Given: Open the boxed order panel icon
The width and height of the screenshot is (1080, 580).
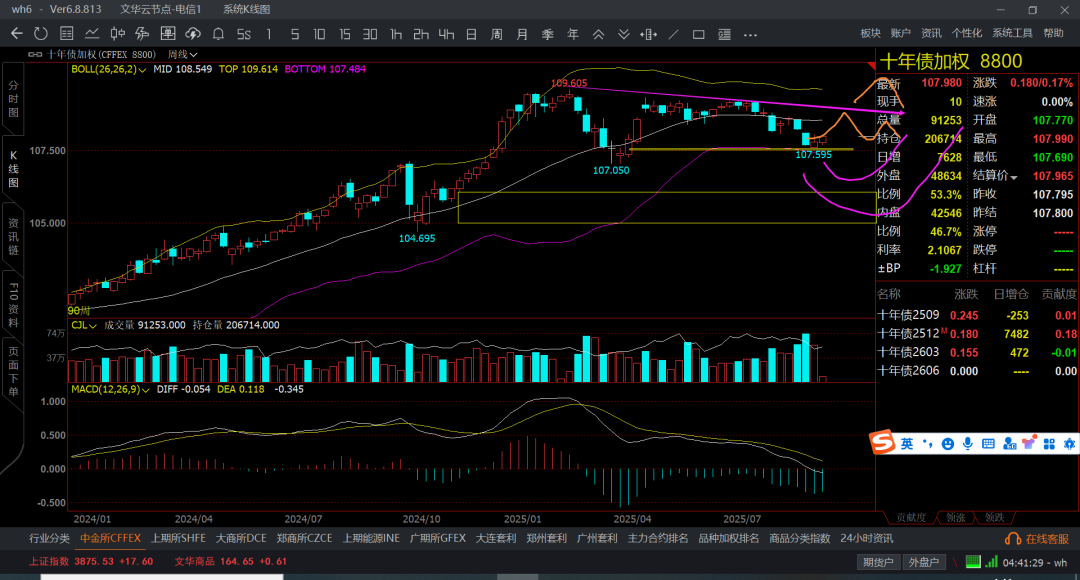Looking at the screenshot, I should pos(167,34).
